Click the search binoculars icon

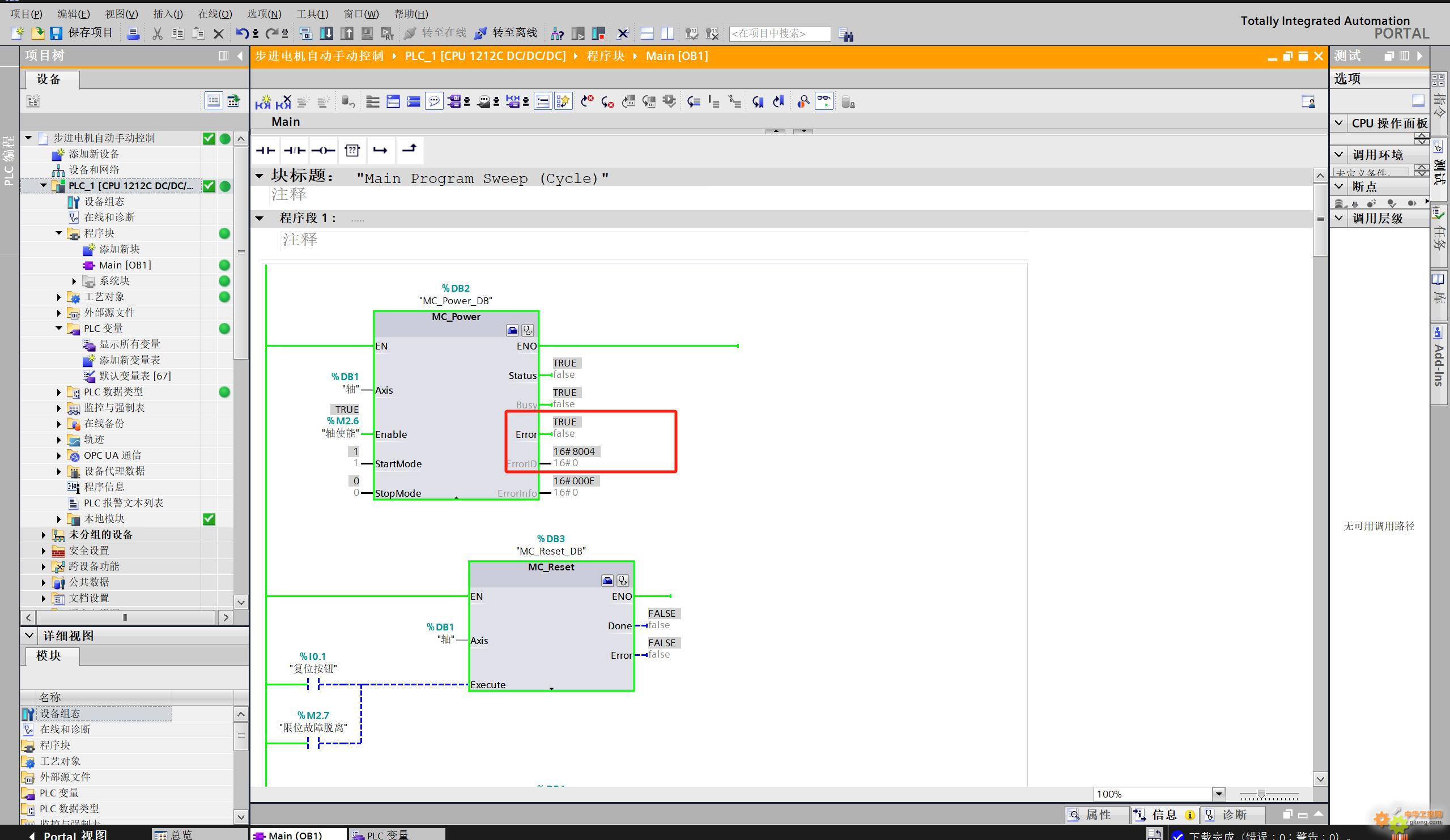846,35
